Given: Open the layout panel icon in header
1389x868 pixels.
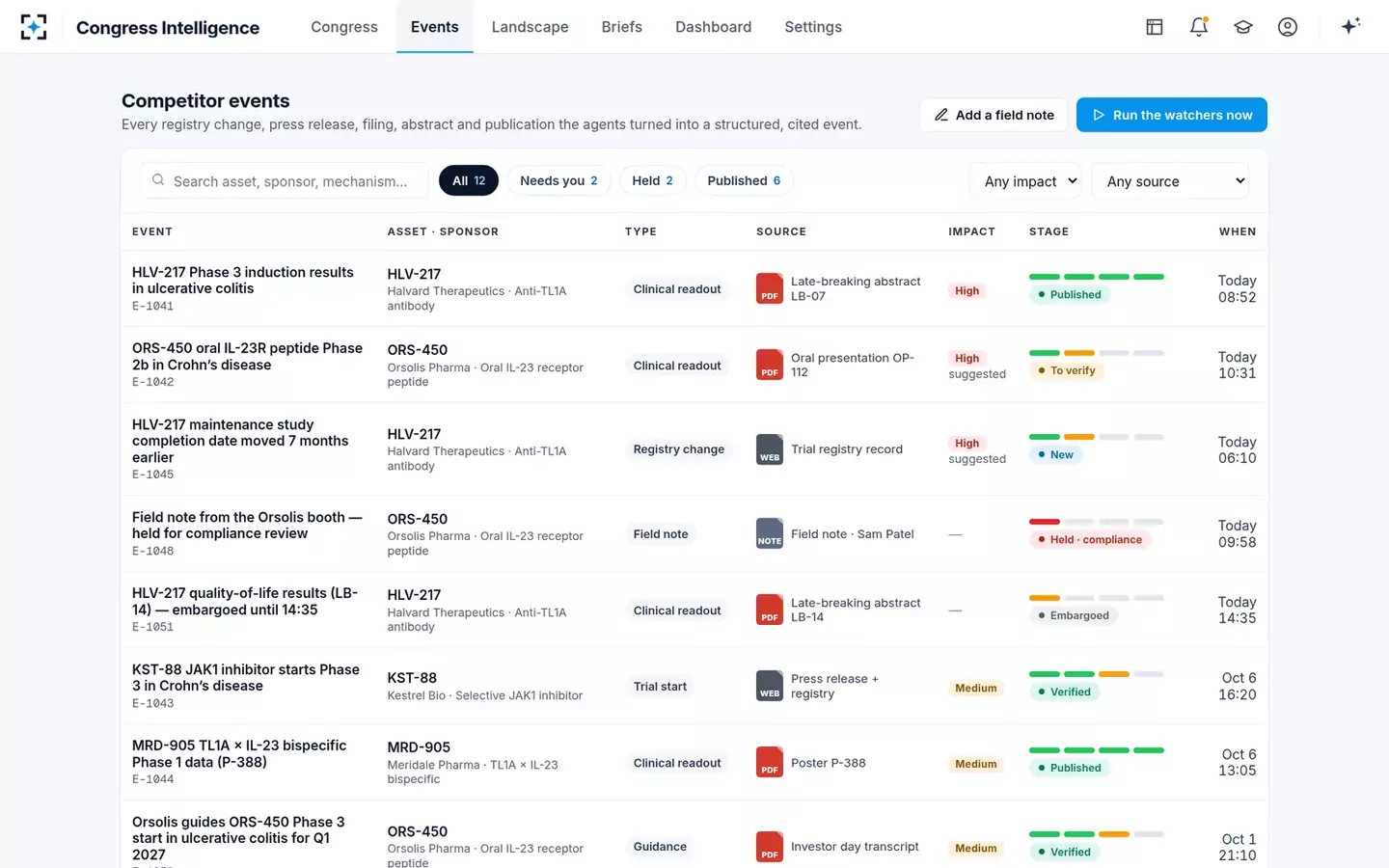Looking at the screenshot, I should pos(1155,27).
